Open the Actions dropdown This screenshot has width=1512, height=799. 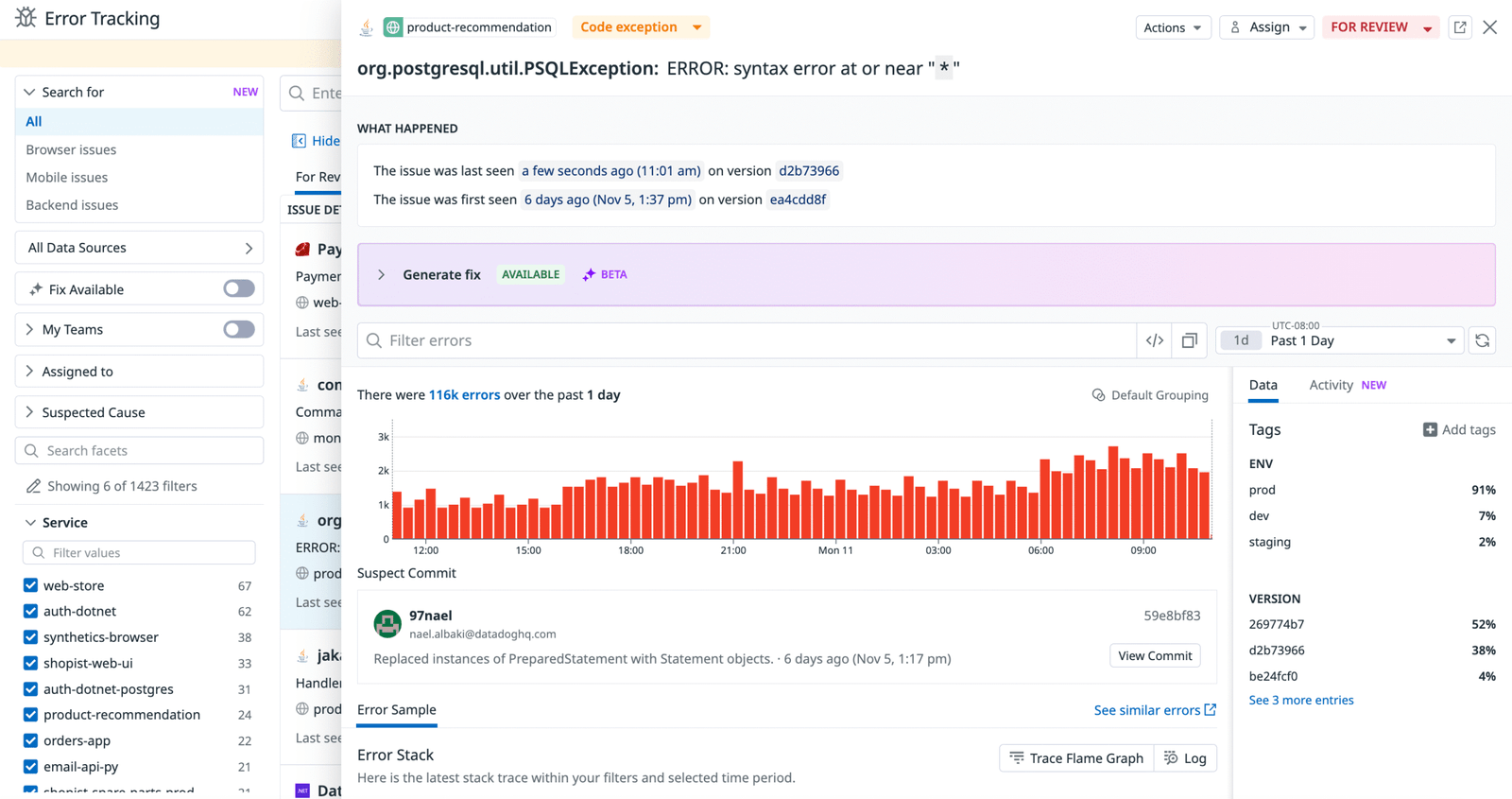(1172, 27)
